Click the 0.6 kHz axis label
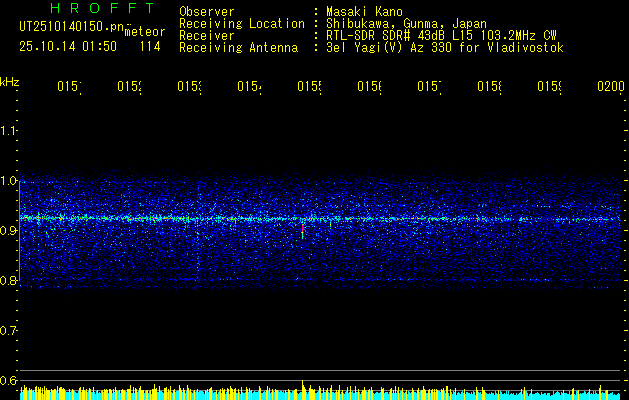This screenshot has width=629, height=400. (x=8, y=380)
